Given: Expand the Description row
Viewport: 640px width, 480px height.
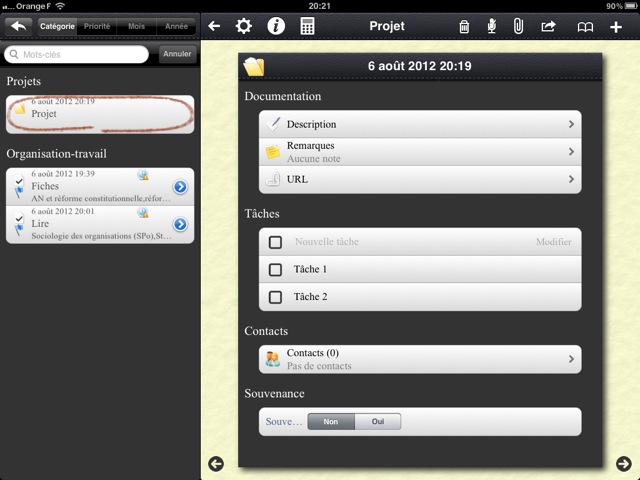Looking at the screenshot, I should point(420,124).
